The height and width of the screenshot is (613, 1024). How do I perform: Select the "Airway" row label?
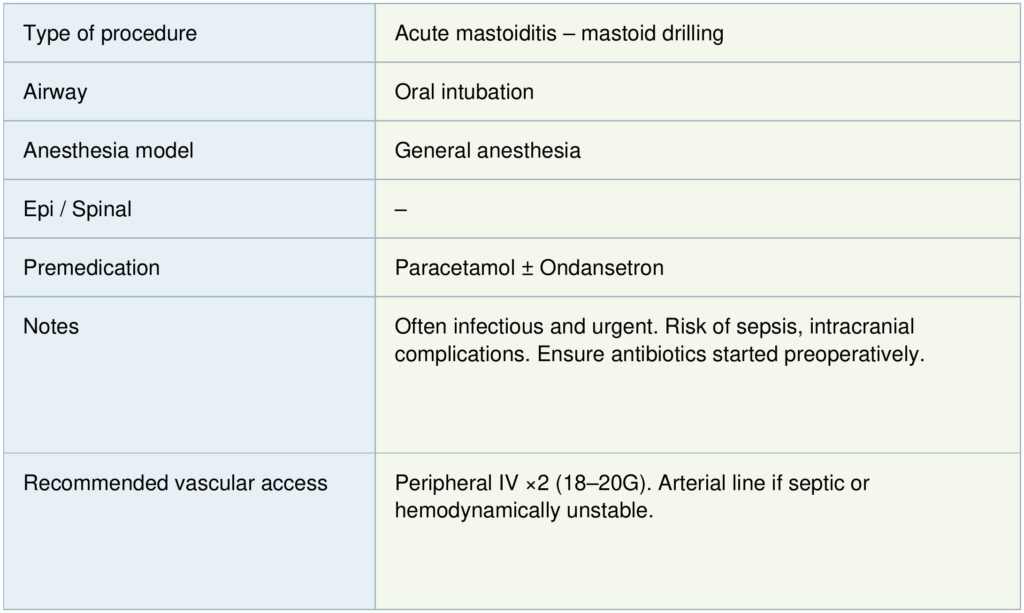(55, 92)
